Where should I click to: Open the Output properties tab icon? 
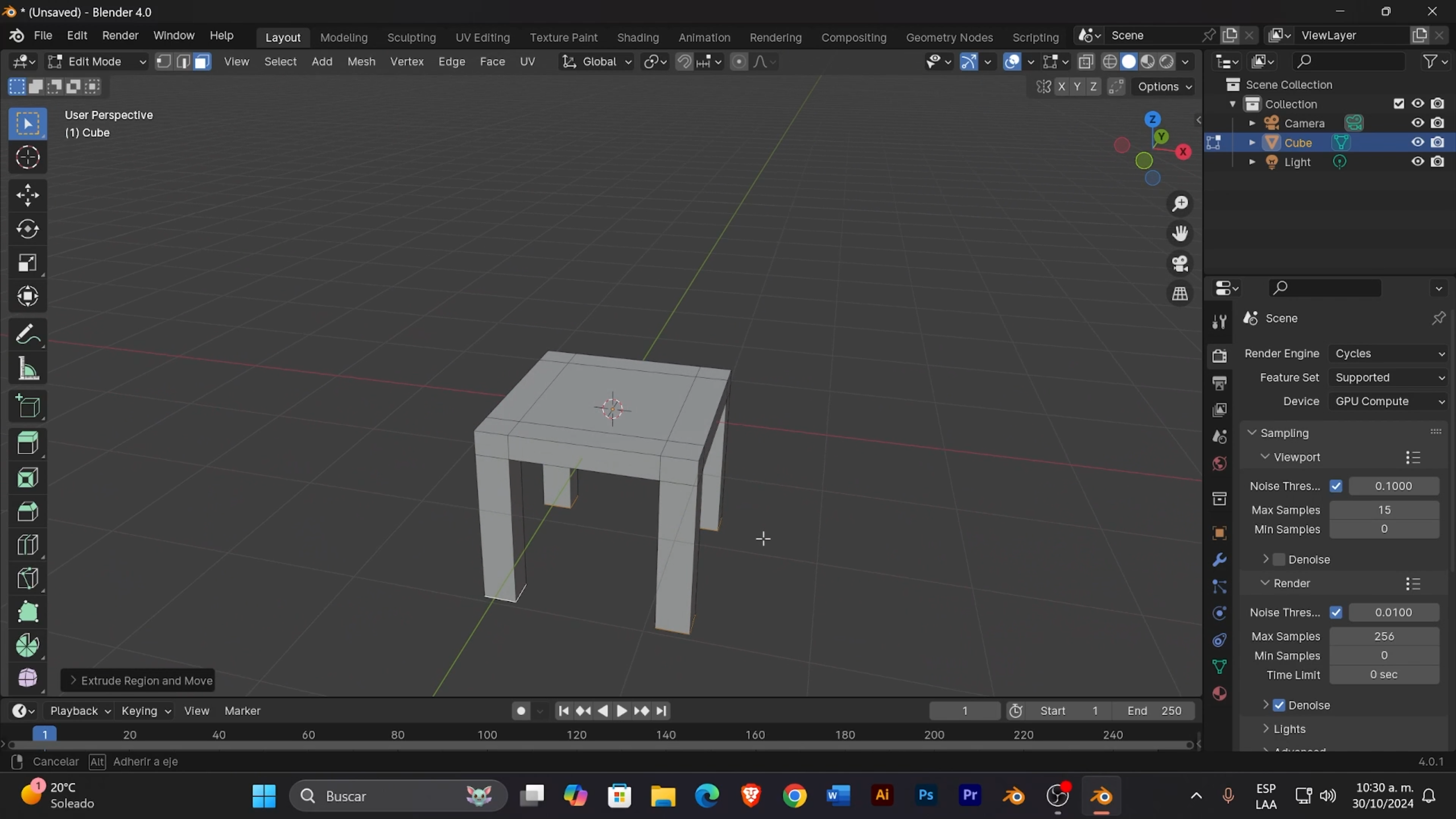(x=1219, y=383)
